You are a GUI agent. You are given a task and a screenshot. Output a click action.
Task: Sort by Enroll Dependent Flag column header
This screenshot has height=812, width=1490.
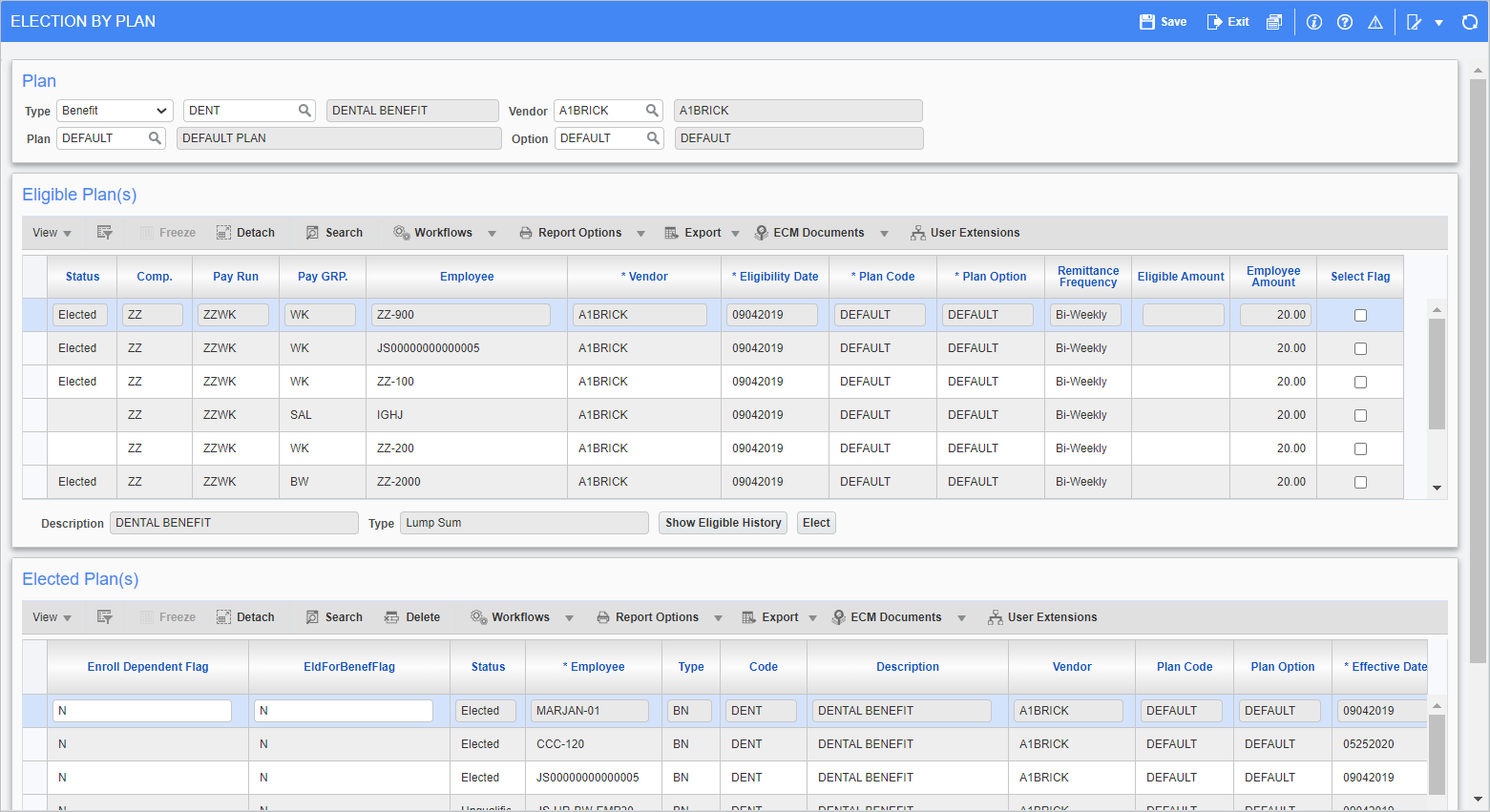coord(148,667)
